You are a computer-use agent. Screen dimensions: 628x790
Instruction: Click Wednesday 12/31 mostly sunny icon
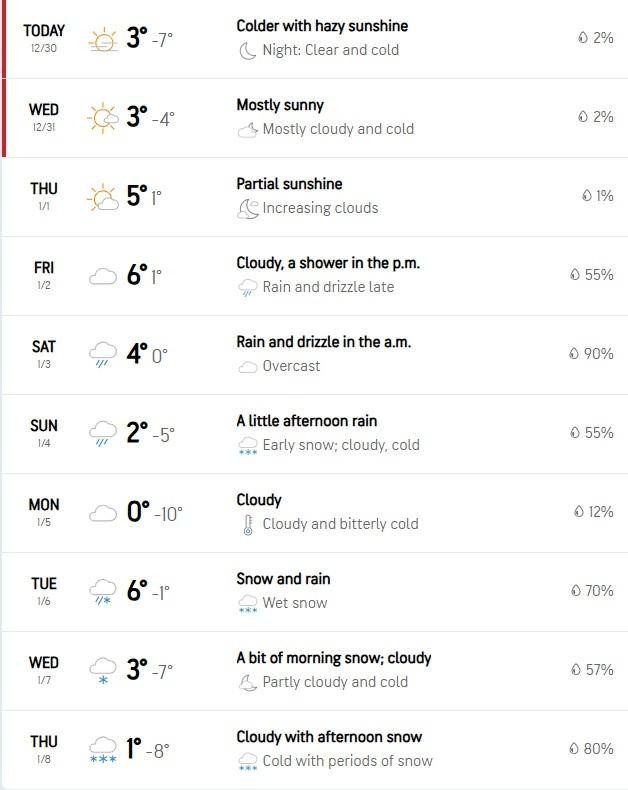coord(103,118)
